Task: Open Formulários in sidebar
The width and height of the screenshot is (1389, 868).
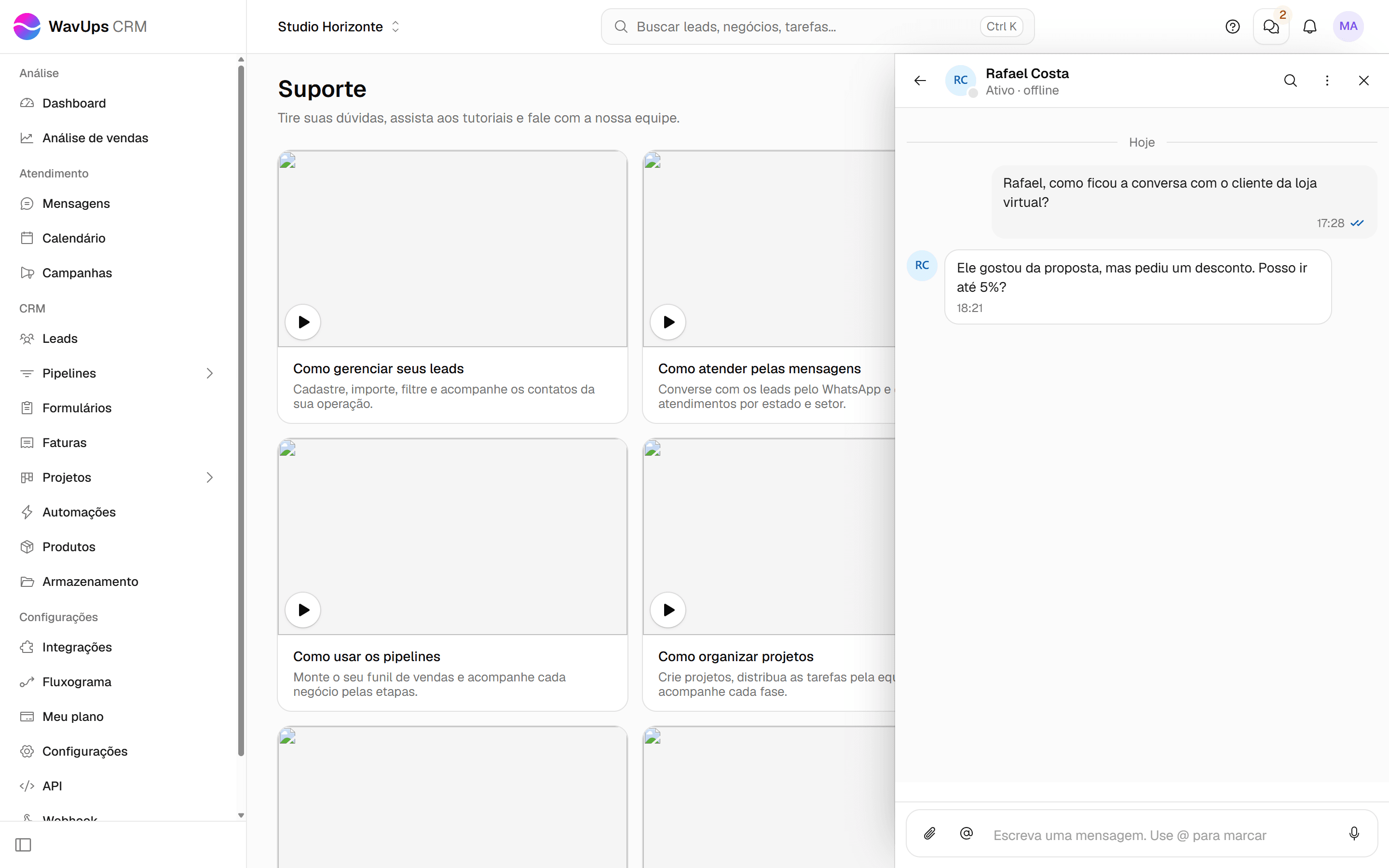Action: 119,408
